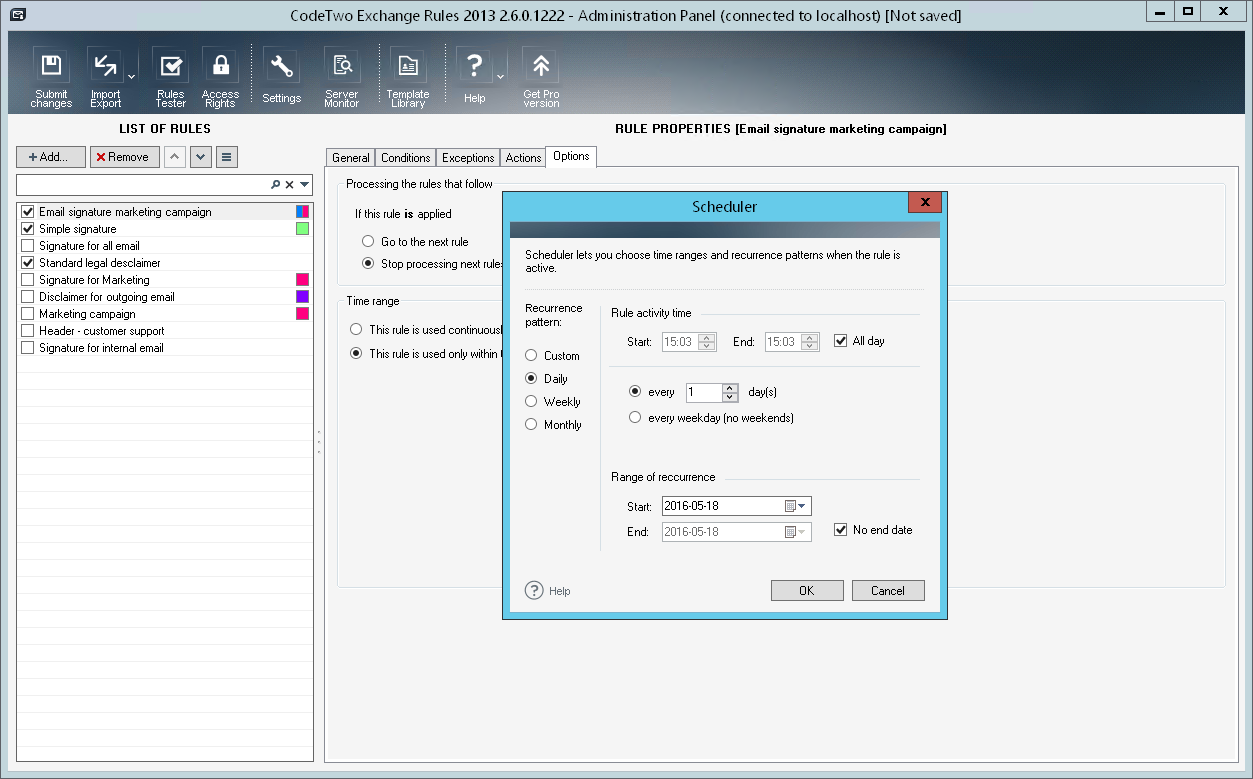The width and height of the screenshot is (1253, 779).
Task: Click the Signature for Marketing color swatch
Action: 302,280
